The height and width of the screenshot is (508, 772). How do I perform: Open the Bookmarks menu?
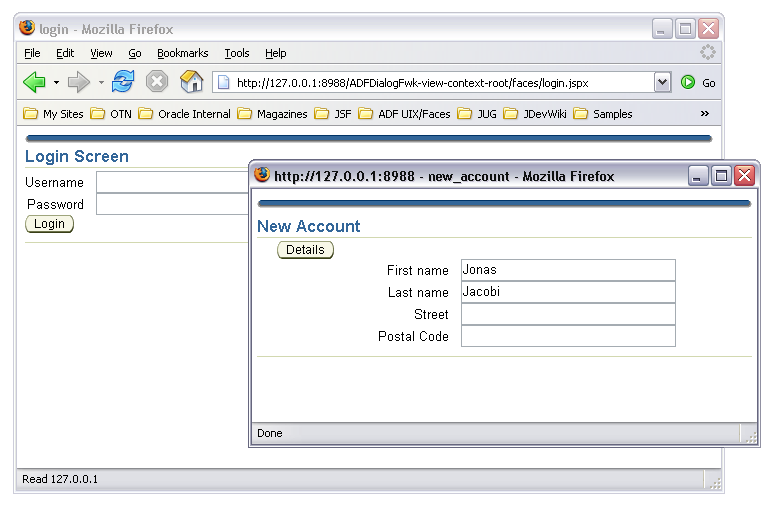[183, 53]
